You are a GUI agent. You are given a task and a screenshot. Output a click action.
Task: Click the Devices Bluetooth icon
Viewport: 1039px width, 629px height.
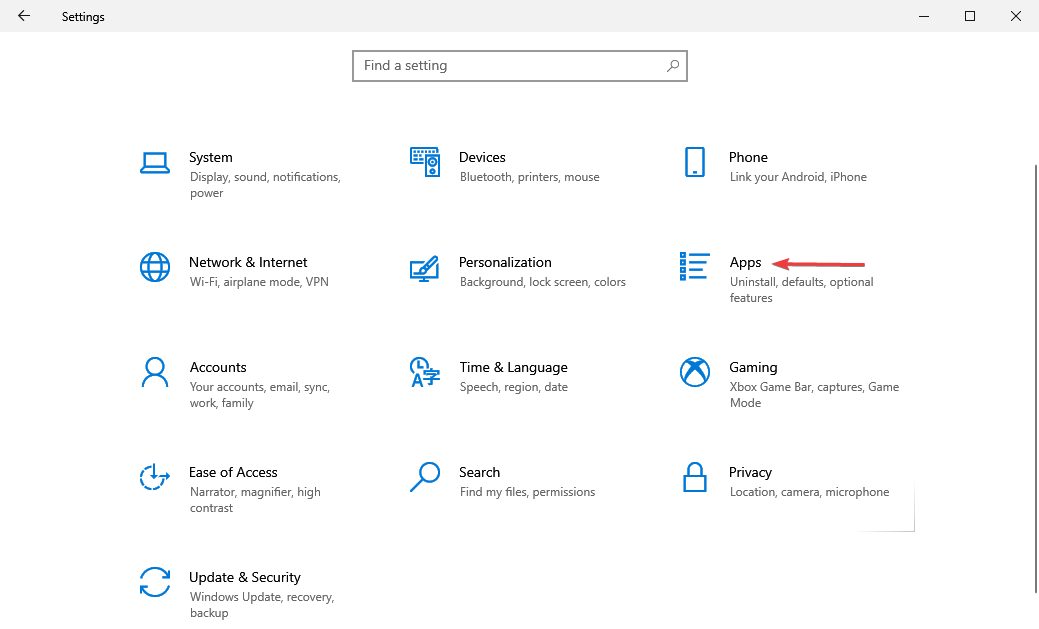[424, 162]
